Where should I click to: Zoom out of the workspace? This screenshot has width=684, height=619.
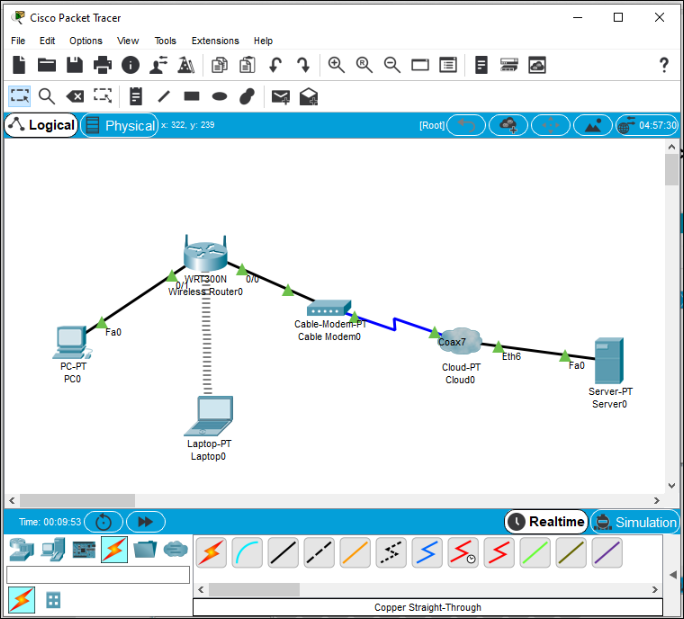click(x=392, y=65)
